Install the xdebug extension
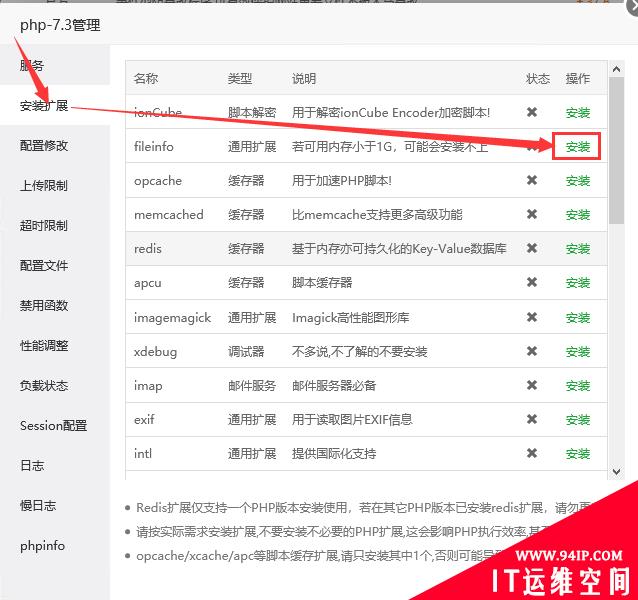Image resolution: width=638 pixels, height=600 pixels. click(578, 351)
